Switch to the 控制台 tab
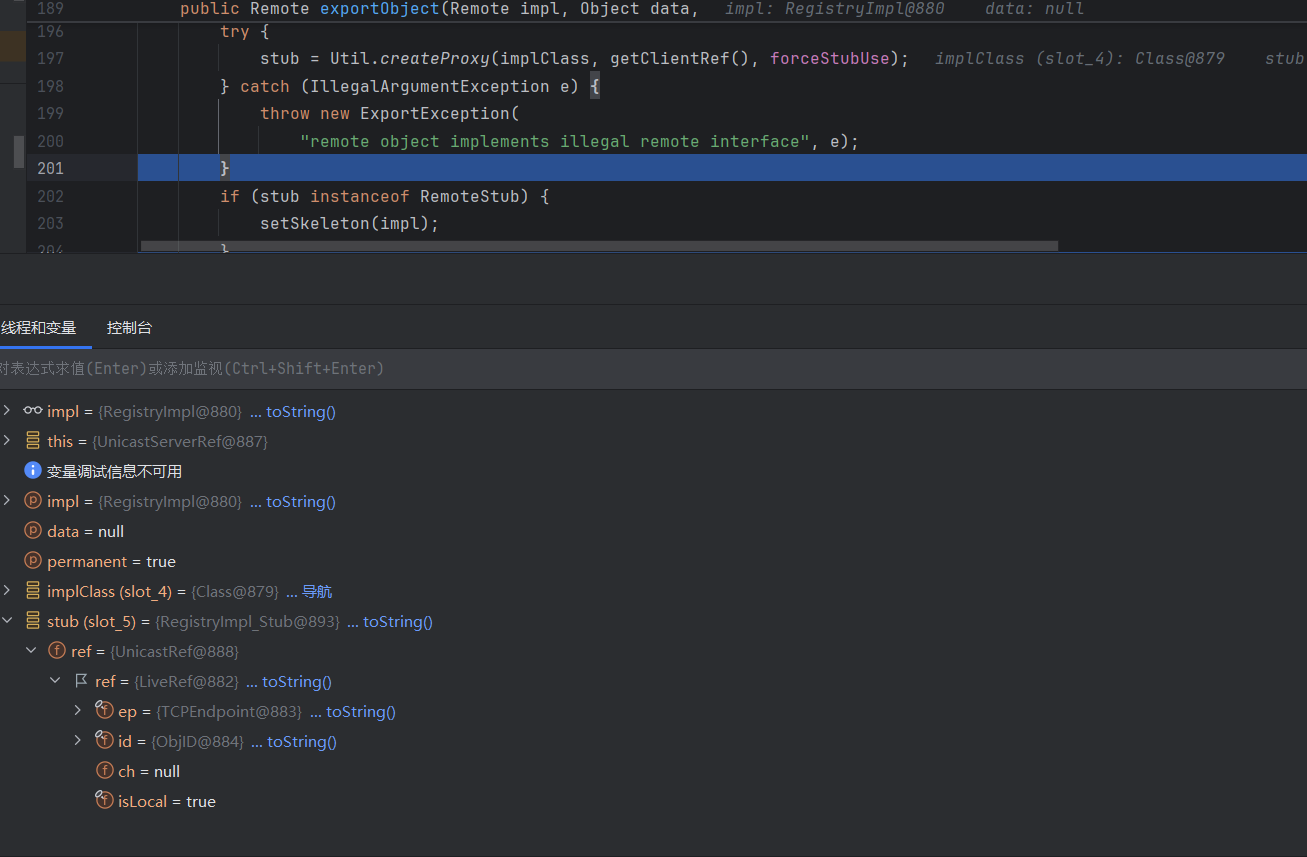The width and height of the screenshot is (1307, 857). (x=129, y=328)
